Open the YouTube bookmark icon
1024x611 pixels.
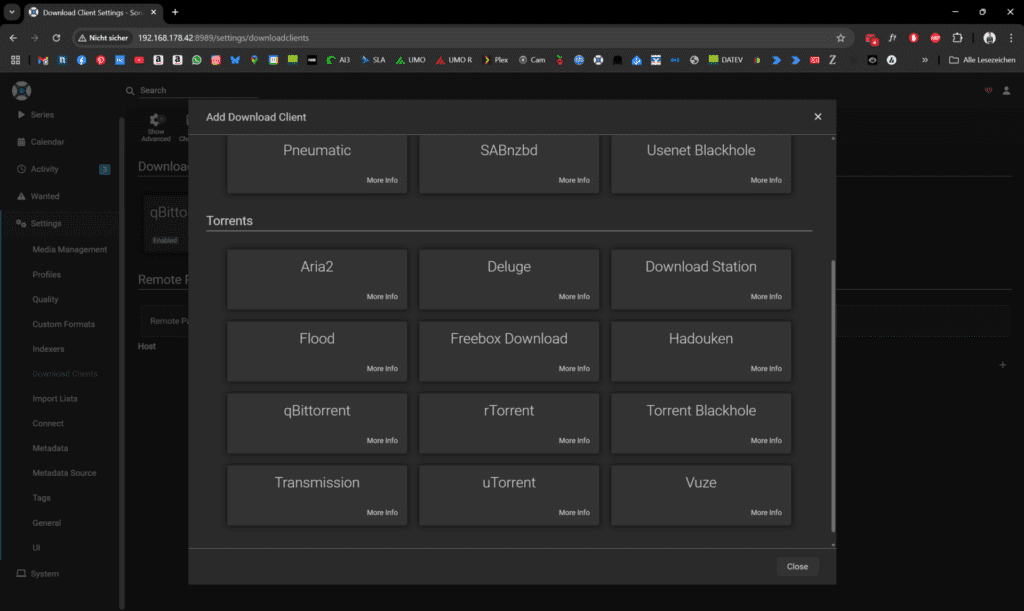[139, 60]
